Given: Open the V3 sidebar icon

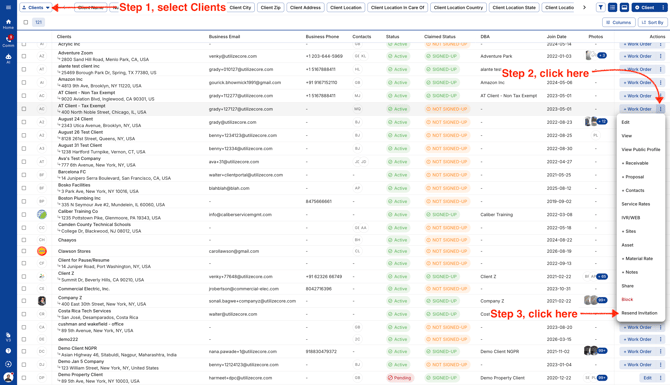Looking at the screenshot, I should coord(8,337).
